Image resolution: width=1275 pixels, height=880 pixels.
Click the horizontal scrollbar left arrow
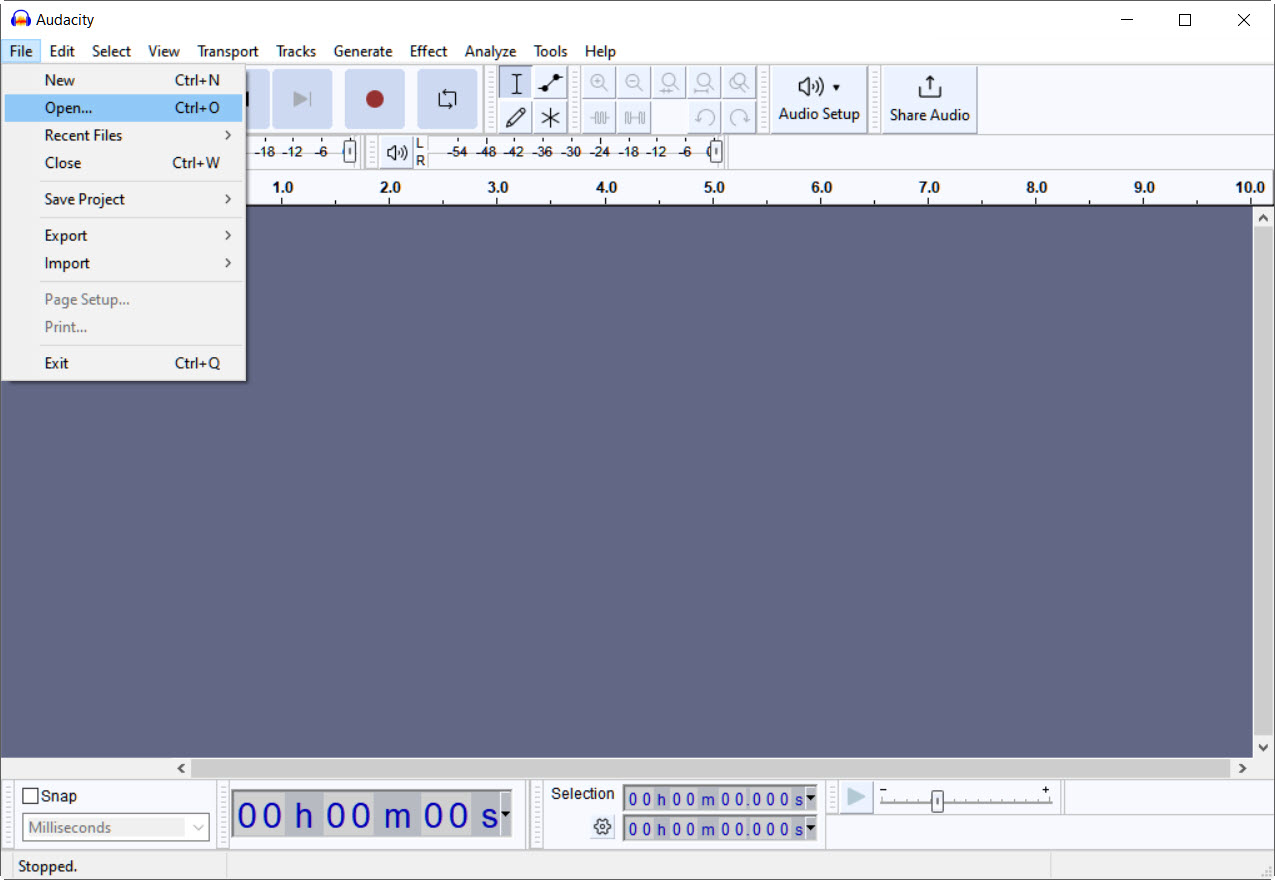pos(181,769)
